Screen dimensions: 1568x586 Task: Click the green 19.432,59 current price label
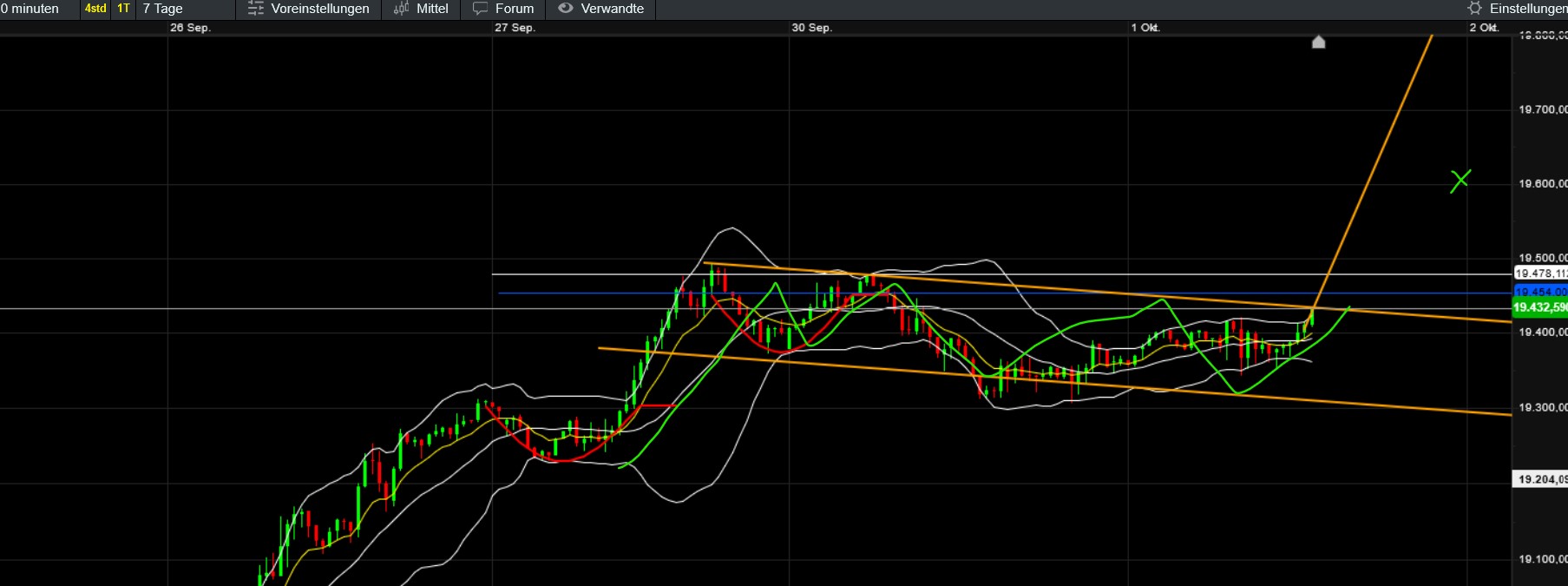coord(1540,307)
